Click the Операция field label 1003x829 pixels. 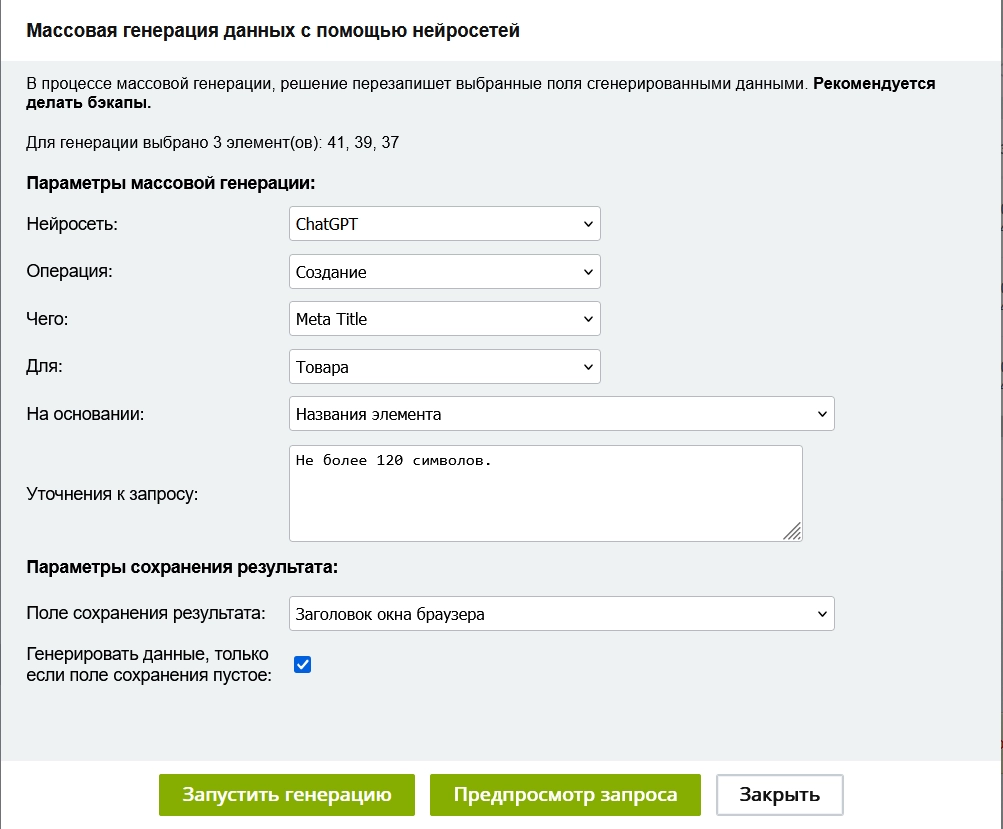point(71,272)
